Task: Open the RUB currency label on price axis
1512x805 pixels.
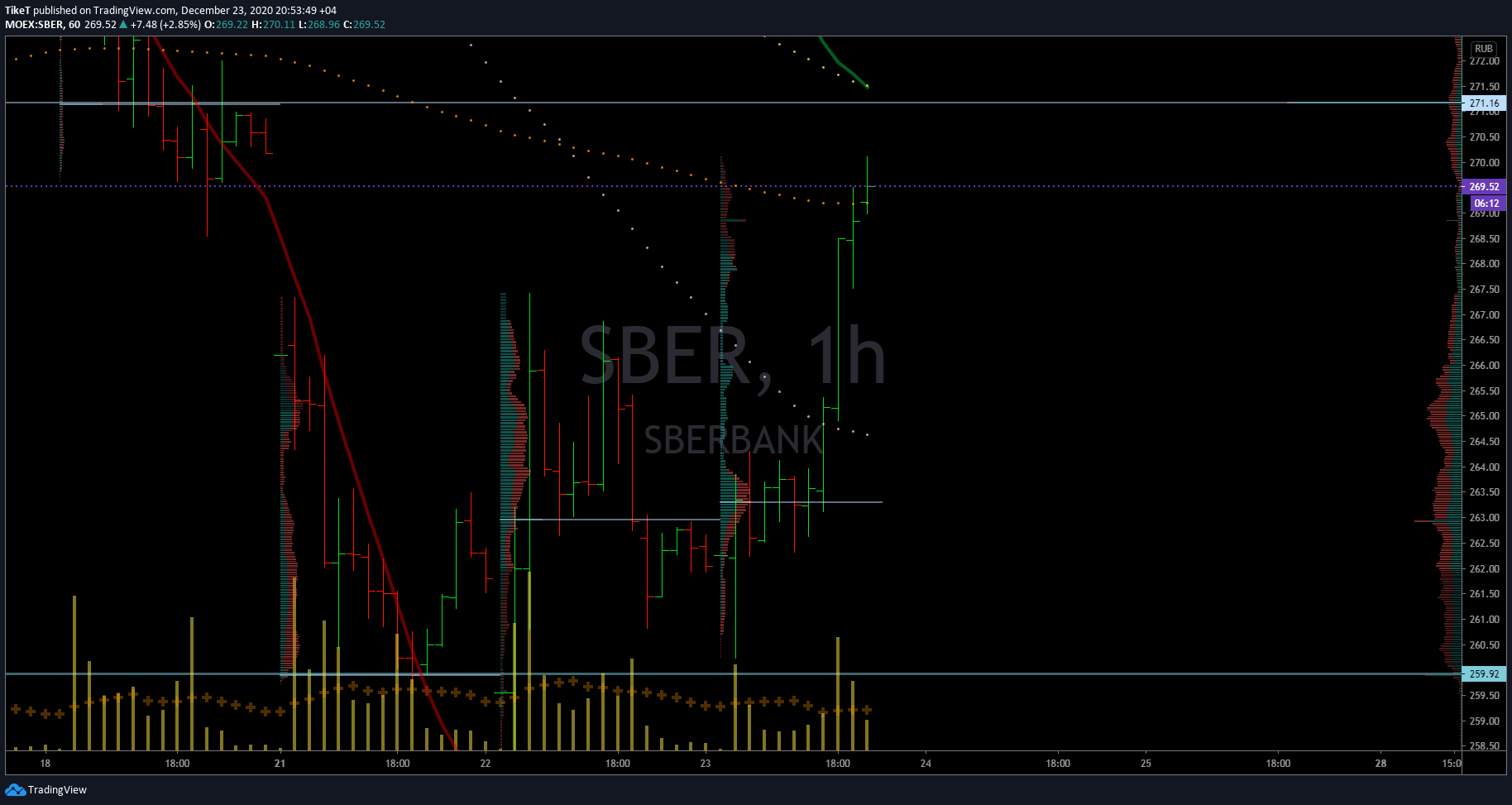Action: tap(1484, 49)
